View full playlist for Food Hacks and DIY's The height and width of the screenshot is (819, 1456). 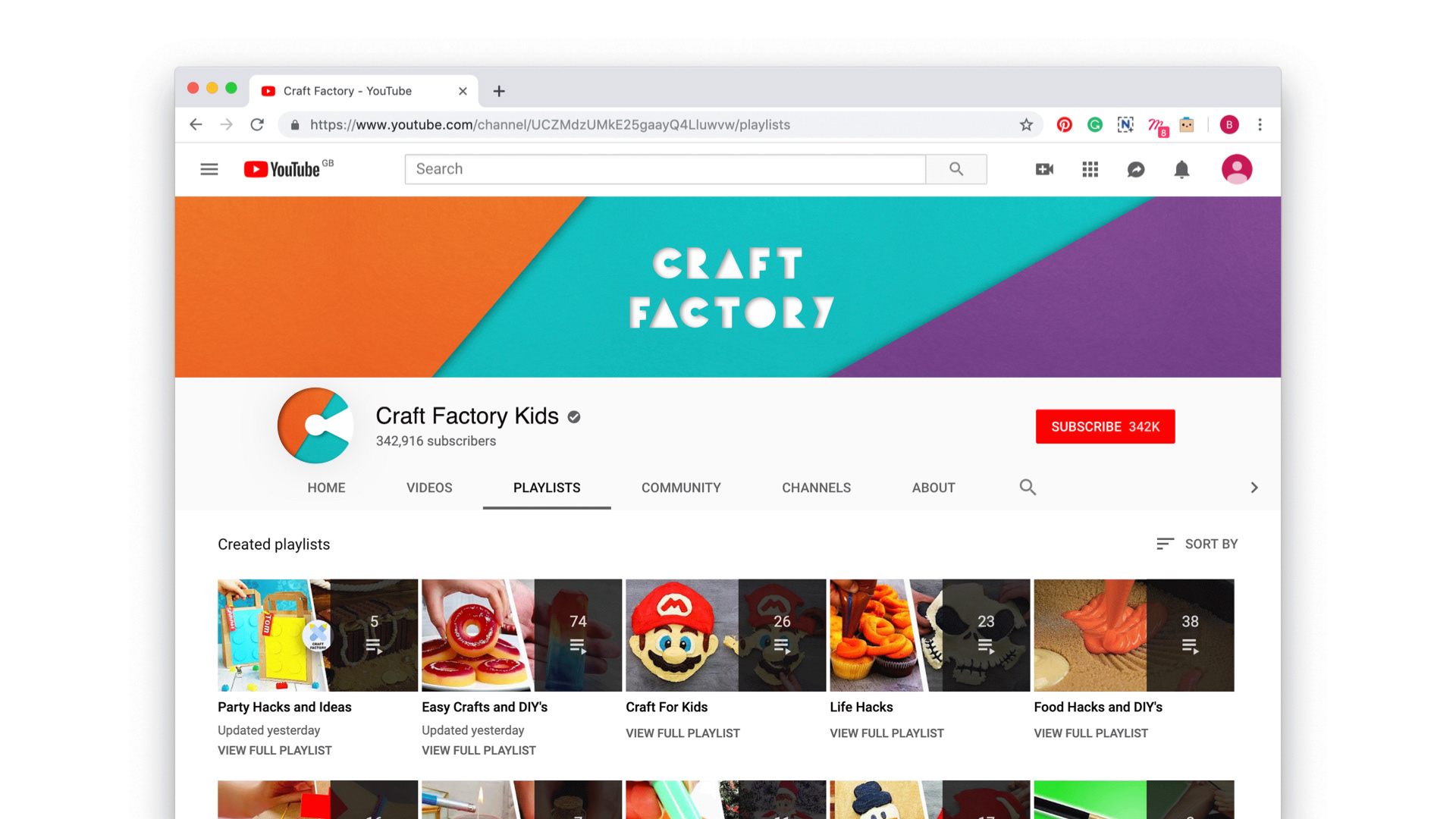[1090, 733]
